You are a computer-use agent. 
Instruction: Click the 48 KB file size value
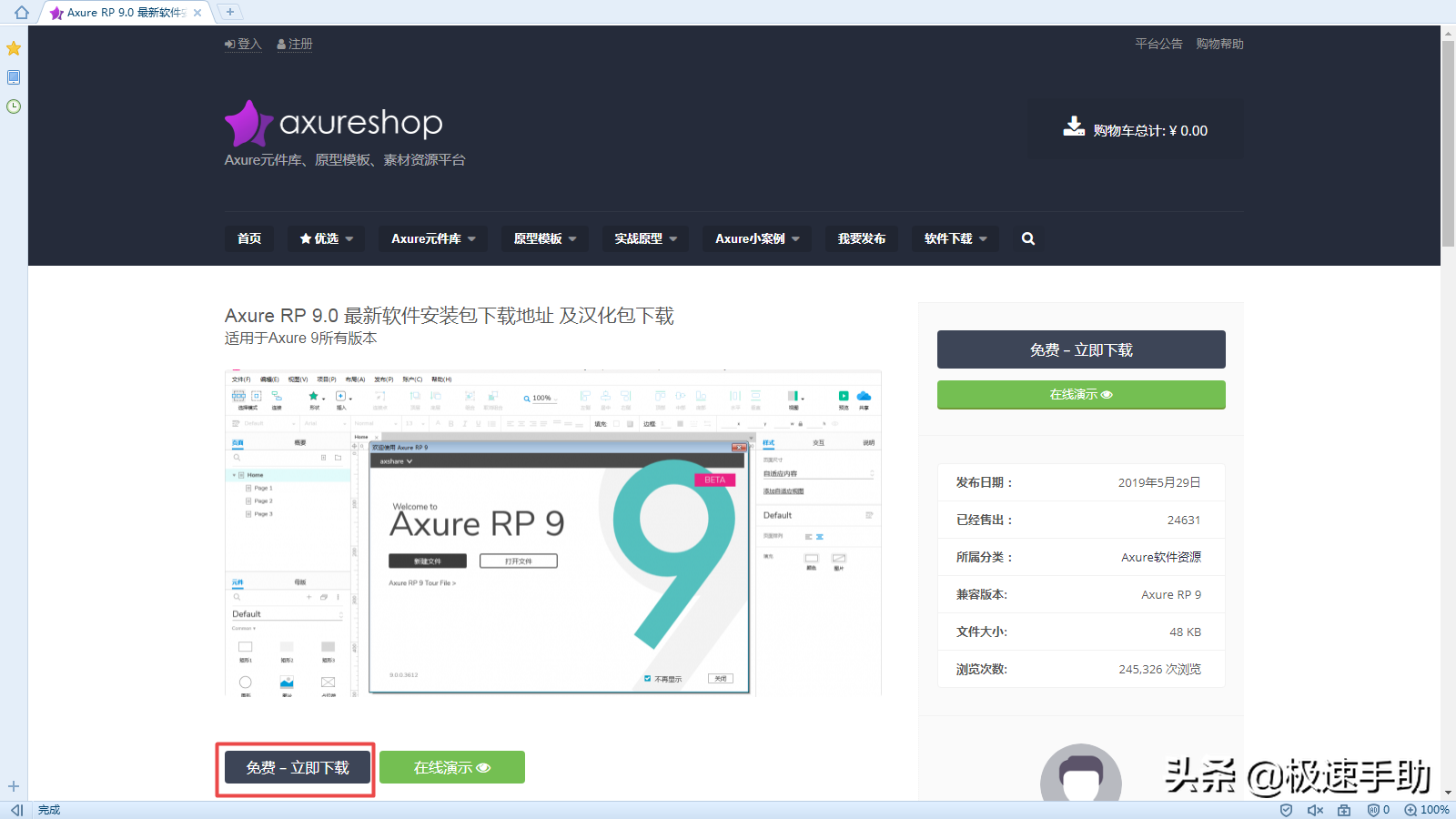pos(1185,632)
